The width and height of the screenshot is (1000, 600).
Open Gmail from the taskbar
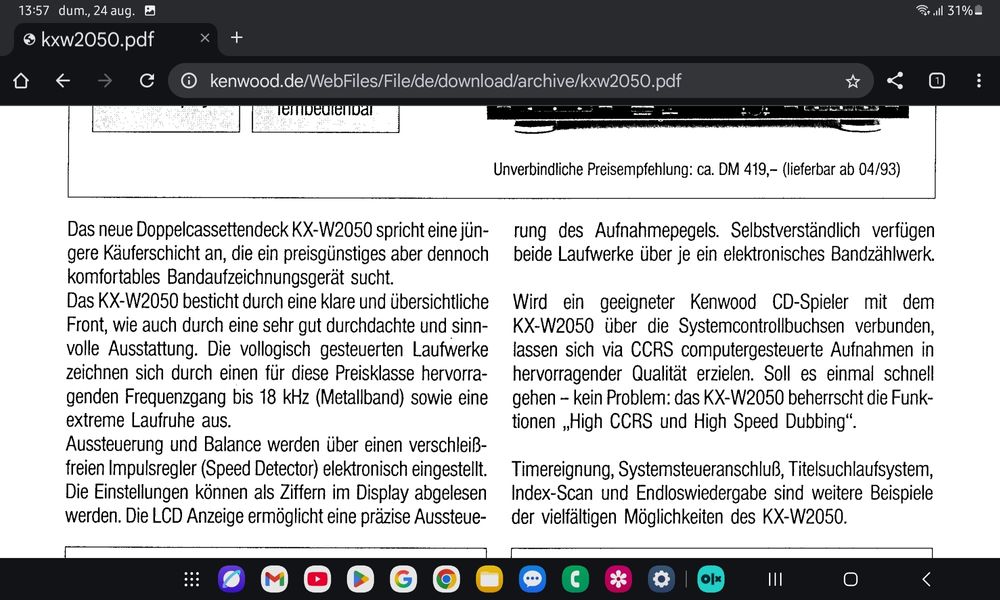click(x=274, y=579)
